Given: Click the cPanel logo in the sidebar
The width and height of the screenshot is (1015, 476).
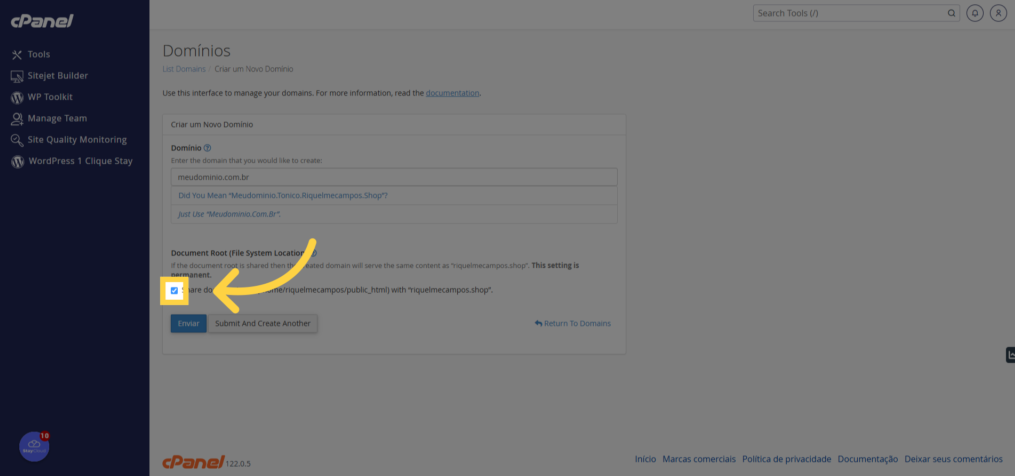Looking at the screenshot, I should point(42,21).
